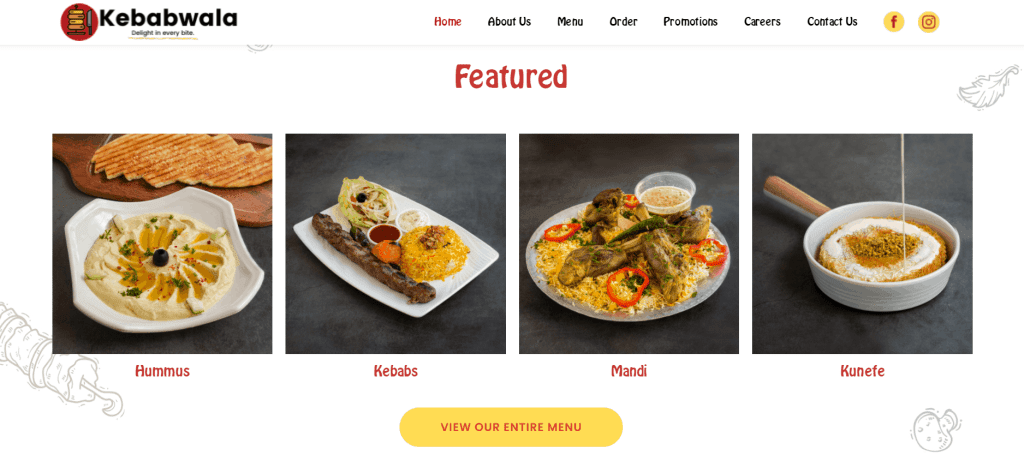Go to Contact Us

(832, 22)
